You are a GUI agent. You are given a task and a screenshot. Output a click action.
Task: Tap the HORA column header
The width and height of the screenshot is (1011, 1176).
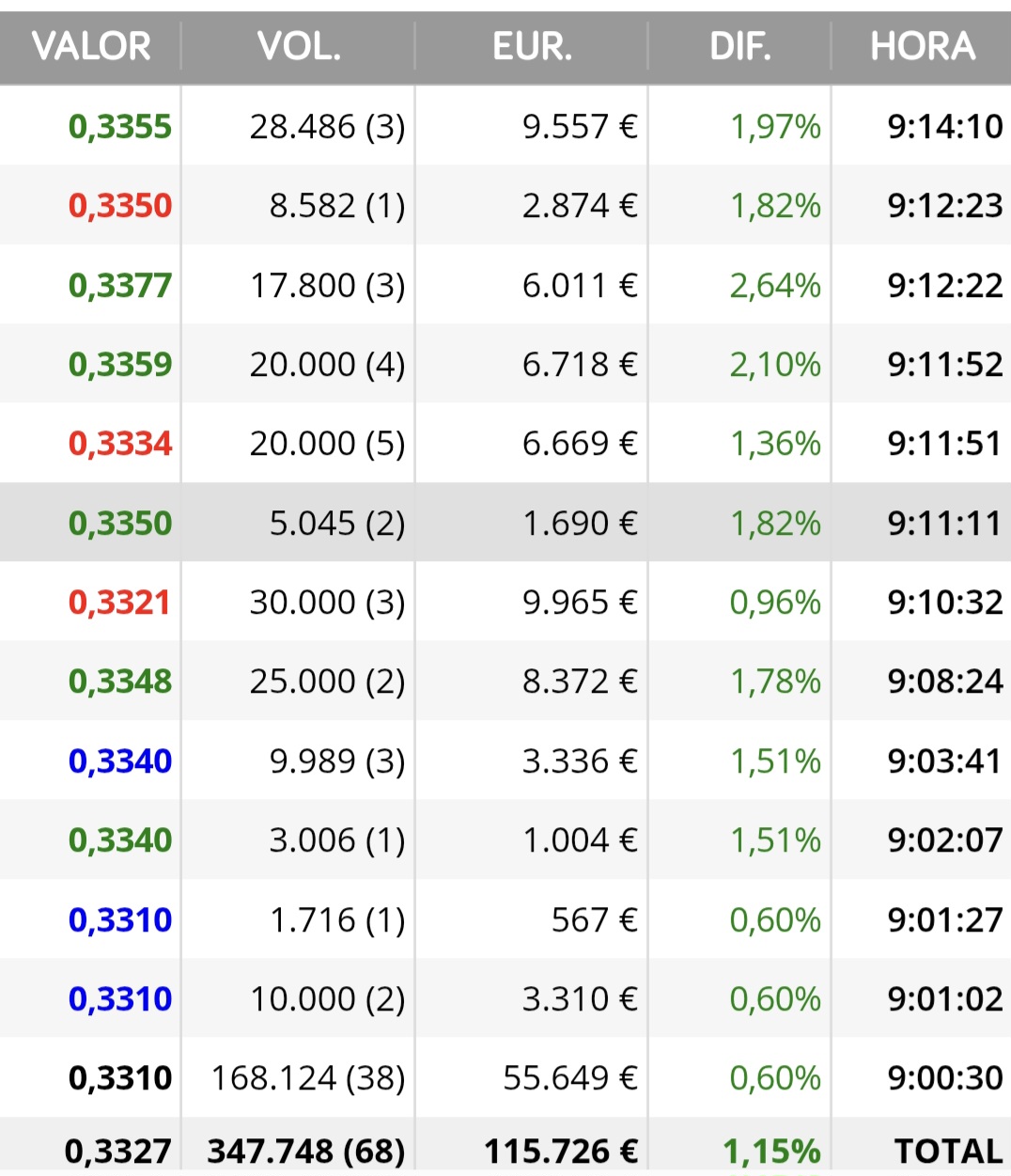click(x=923, y=46)
